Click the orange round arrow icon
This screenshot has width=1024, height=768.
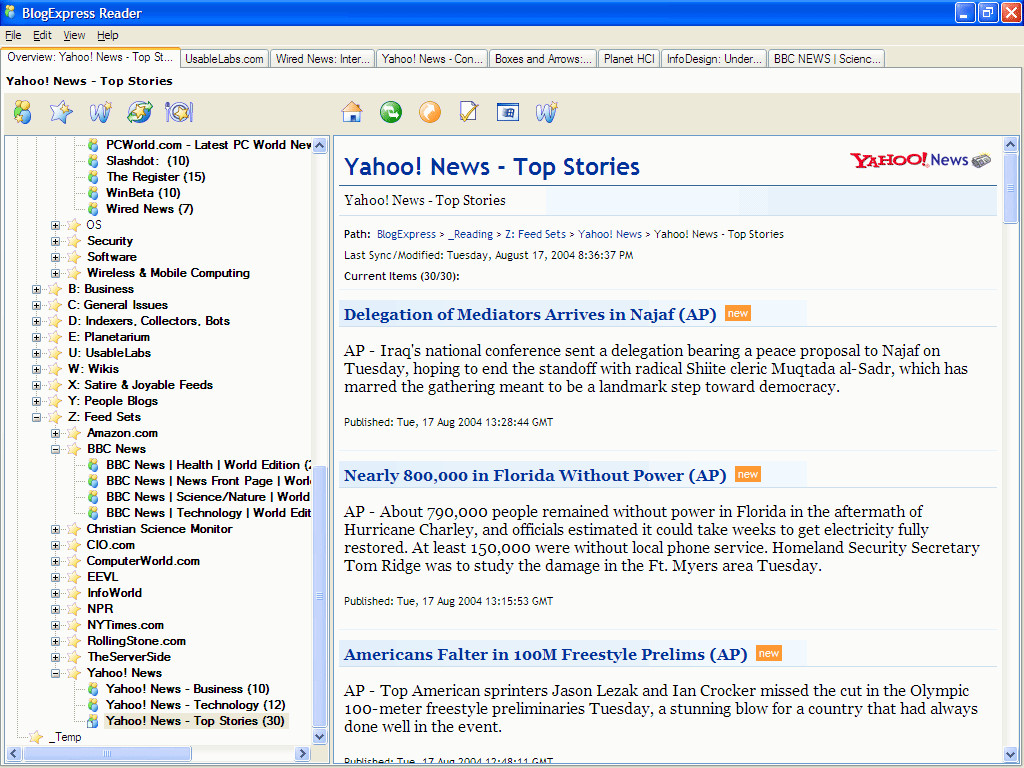(x=430, y=112)
